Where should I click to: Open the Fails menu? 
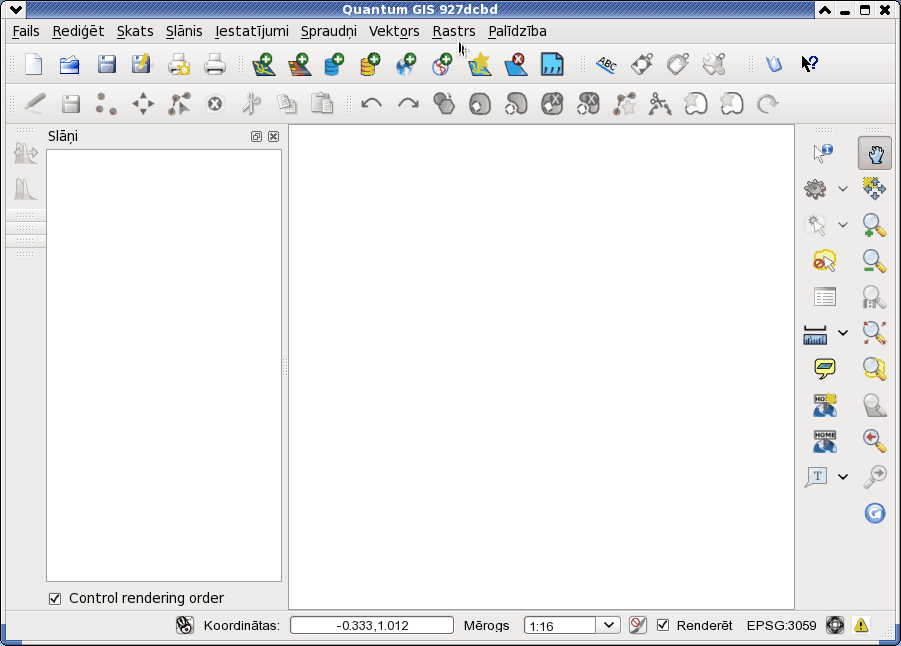point(26,31)
